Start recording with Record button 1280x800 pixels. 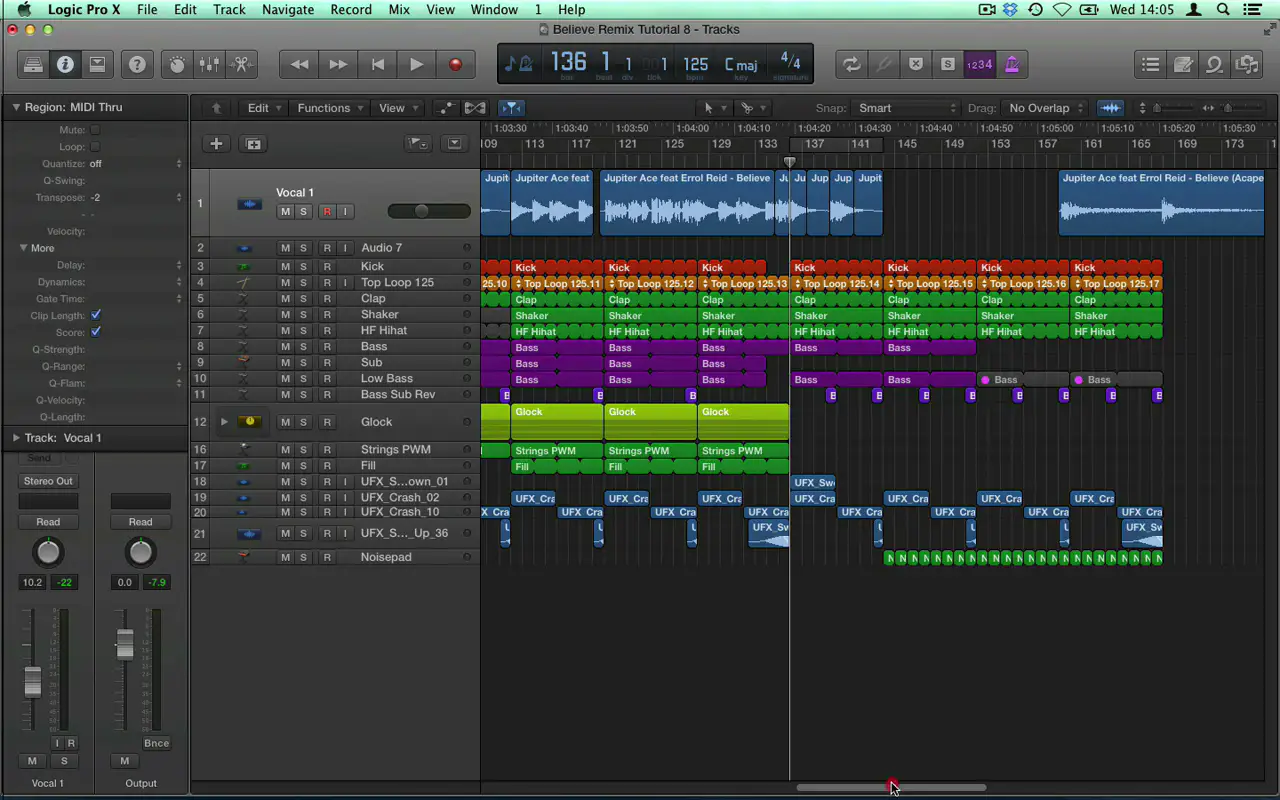click(x=455, y=64)
